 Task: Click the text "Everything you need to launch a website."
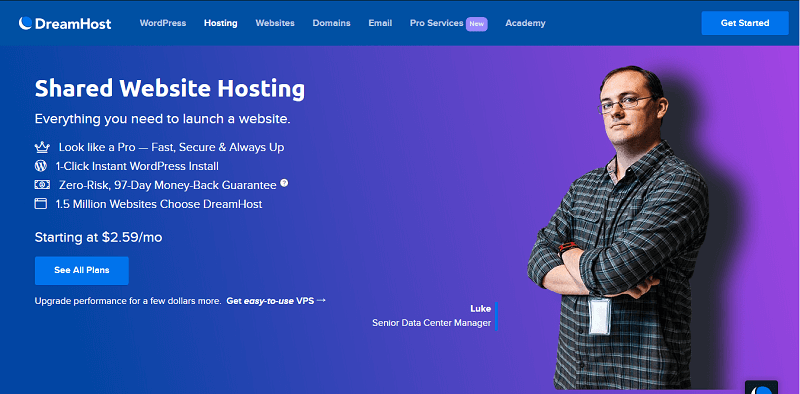[x=163, y=119]
